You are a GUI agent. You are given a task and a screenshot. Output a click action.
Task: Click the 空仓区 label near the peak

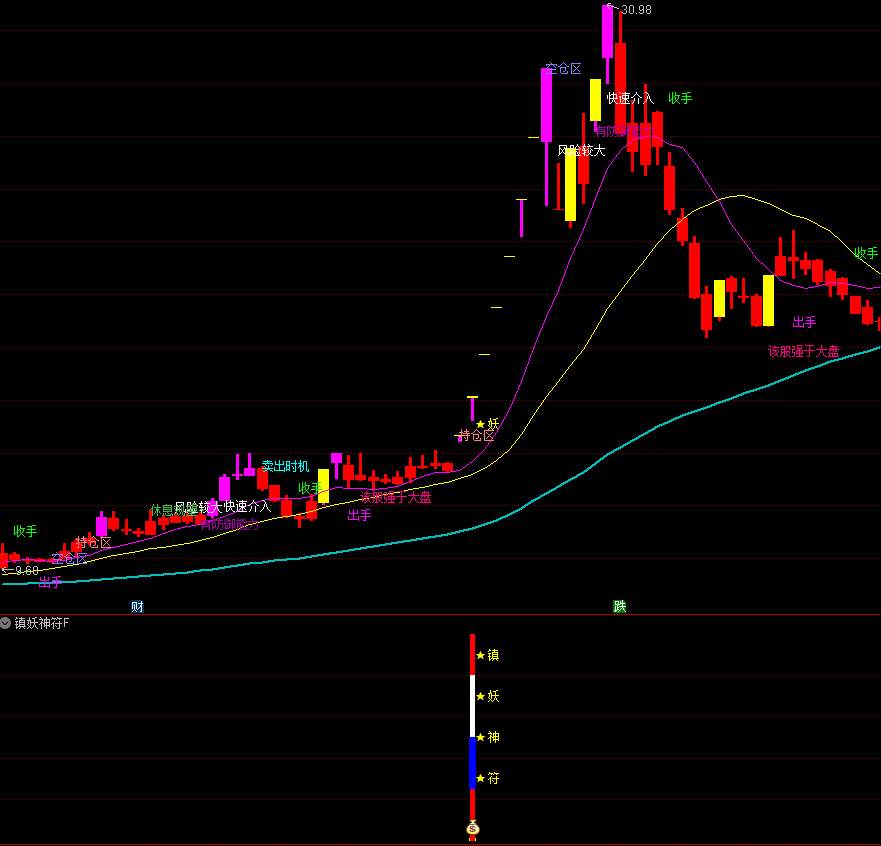click(563, 69)
